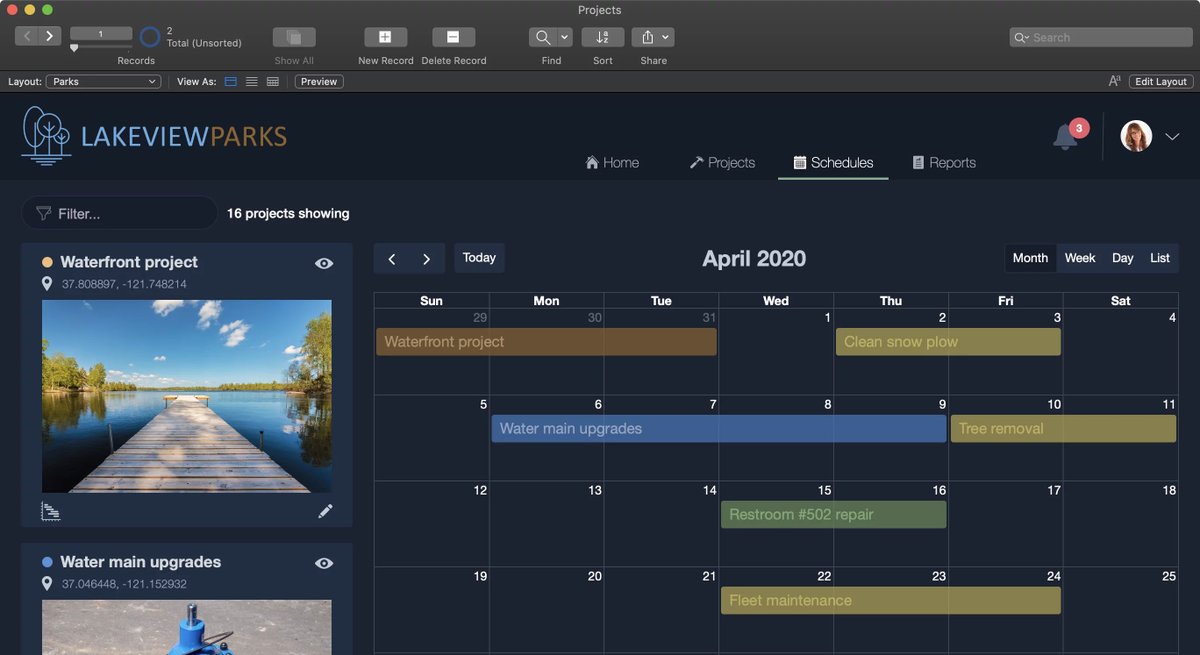Select Table view in the View As options
Image resolution: width=1200 pixels, height=655 pixels.
click(x=272, y=81)
